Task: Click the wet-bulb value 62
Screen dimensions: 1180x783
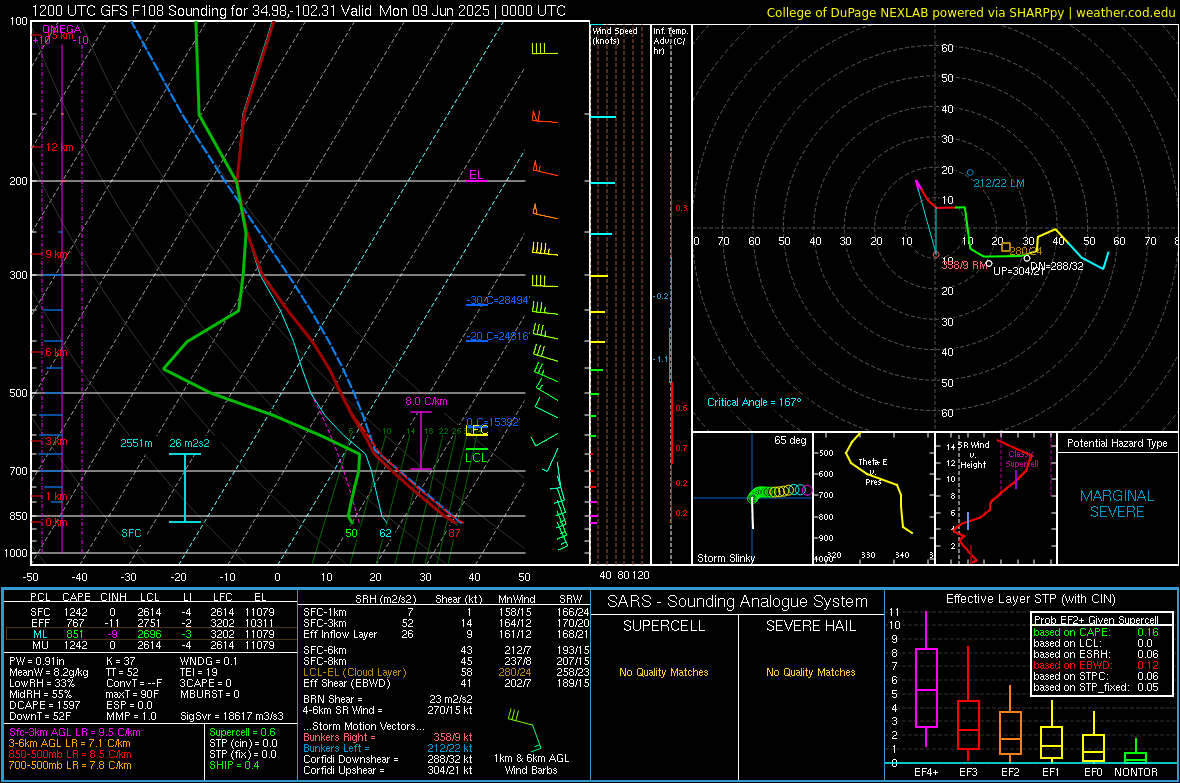Action: 385,533
